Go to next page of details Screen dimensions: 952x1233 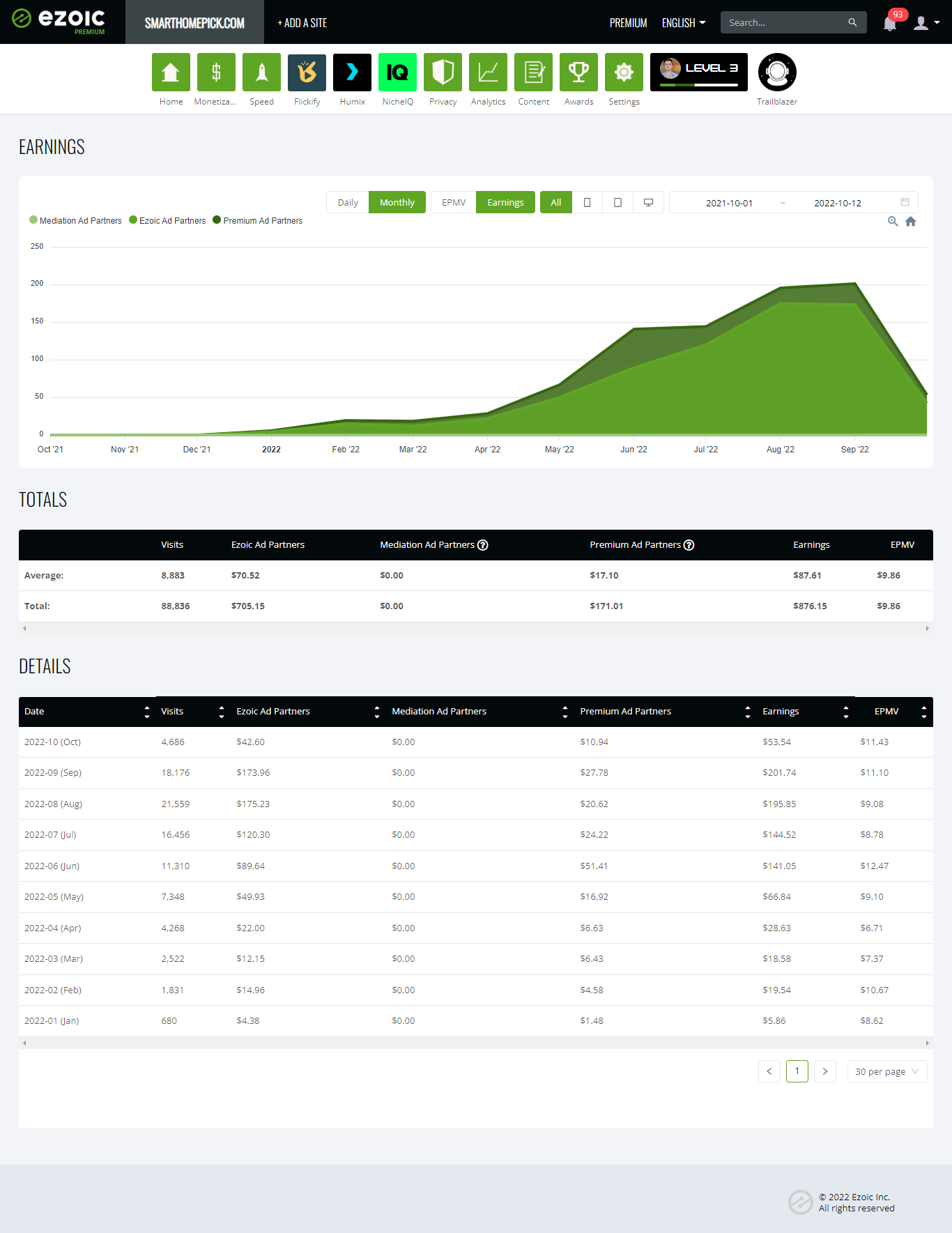click(825, 1071)
